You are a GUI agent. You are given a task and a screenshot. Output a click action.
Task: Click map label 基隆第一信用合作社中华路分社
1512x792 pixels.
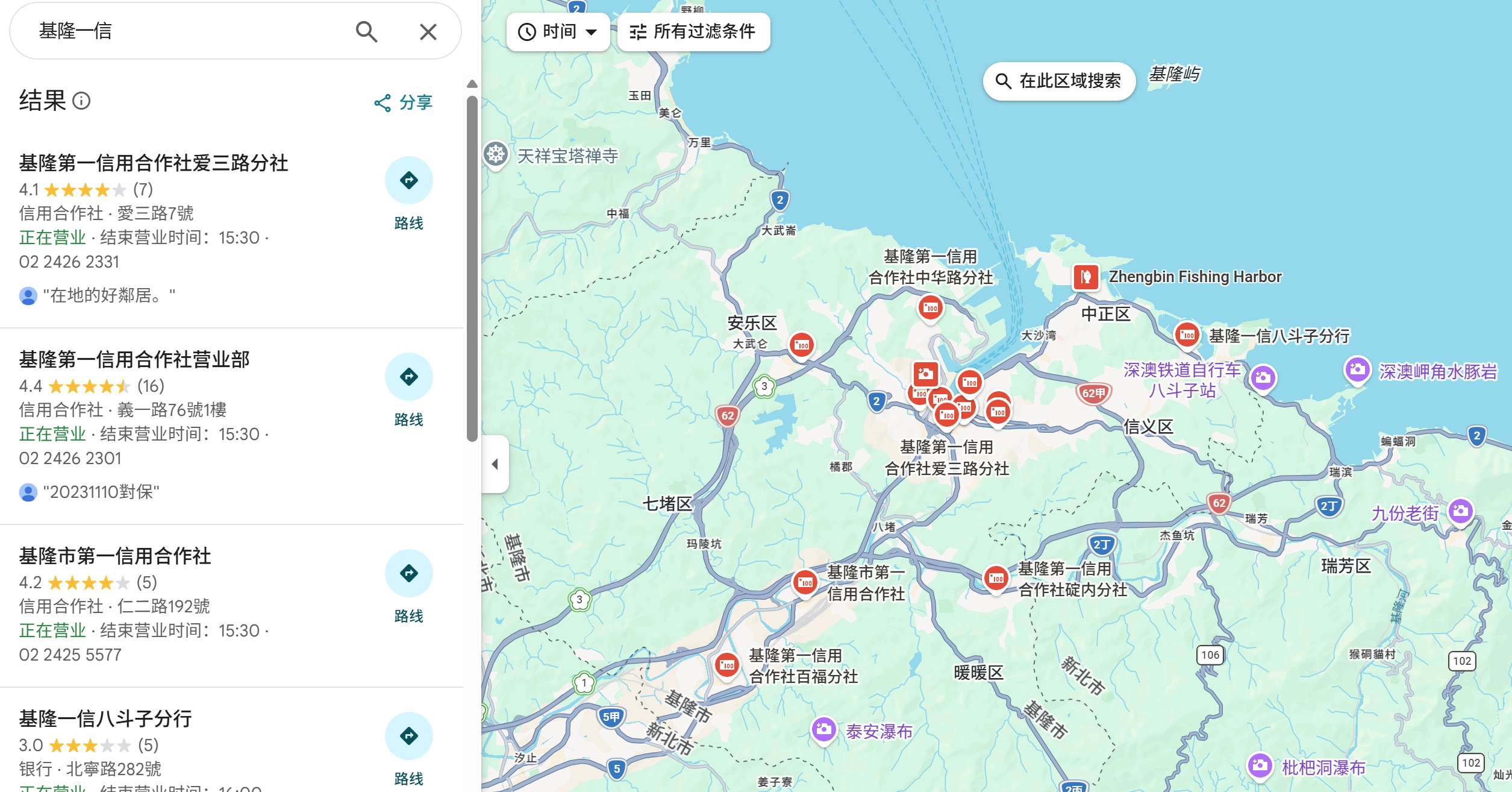(x=931, y=267)
